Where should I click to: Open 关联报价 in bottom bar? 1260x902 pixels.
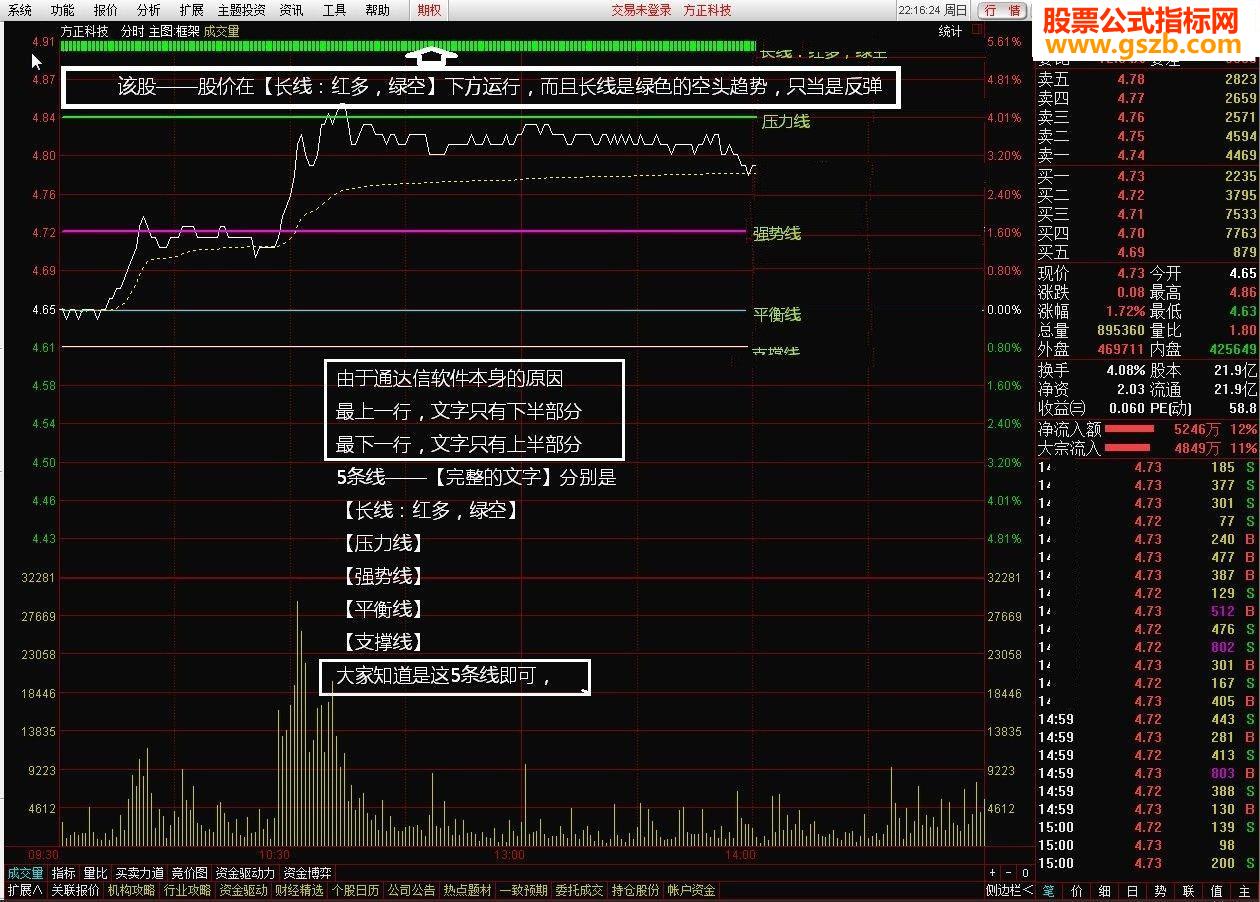click(76, 890)
